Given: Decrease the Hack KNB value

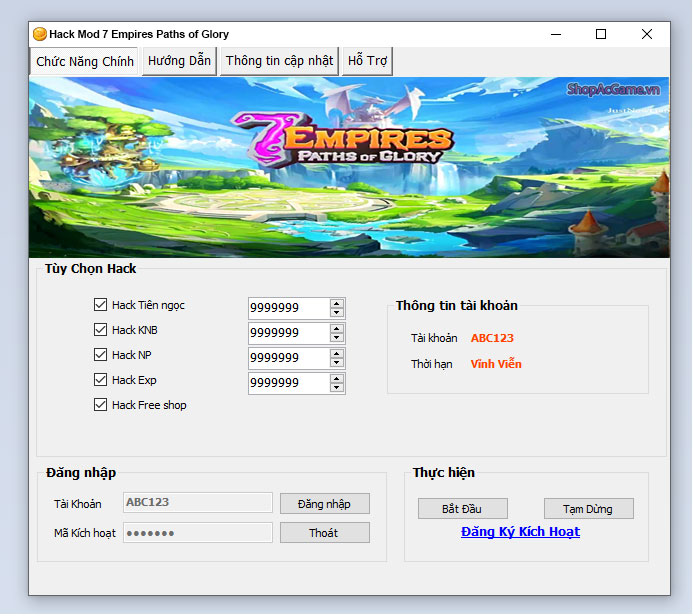Looking at the screenshot, I should pyautogui.click(x=337, y=338).
